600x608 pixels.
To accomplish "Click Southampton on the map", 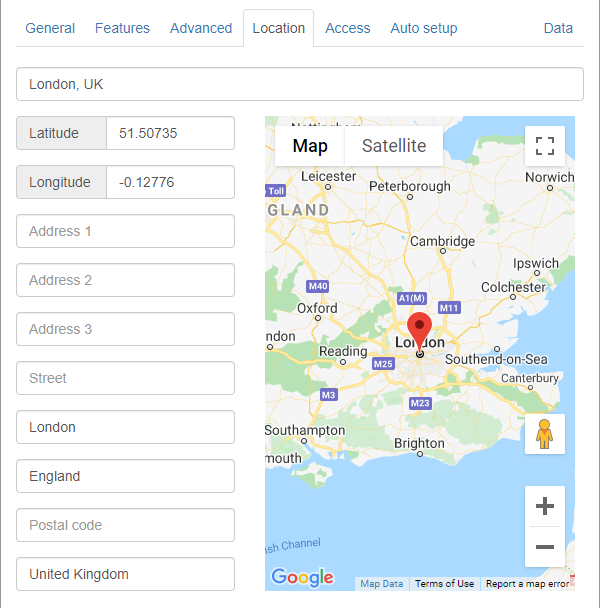I will 305,430.
